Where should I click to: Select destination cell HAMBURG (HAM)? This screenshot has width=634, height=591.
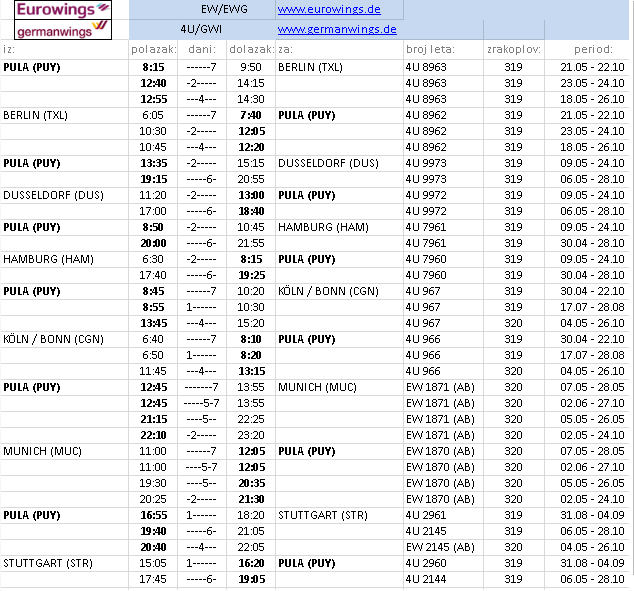[323, 227]
